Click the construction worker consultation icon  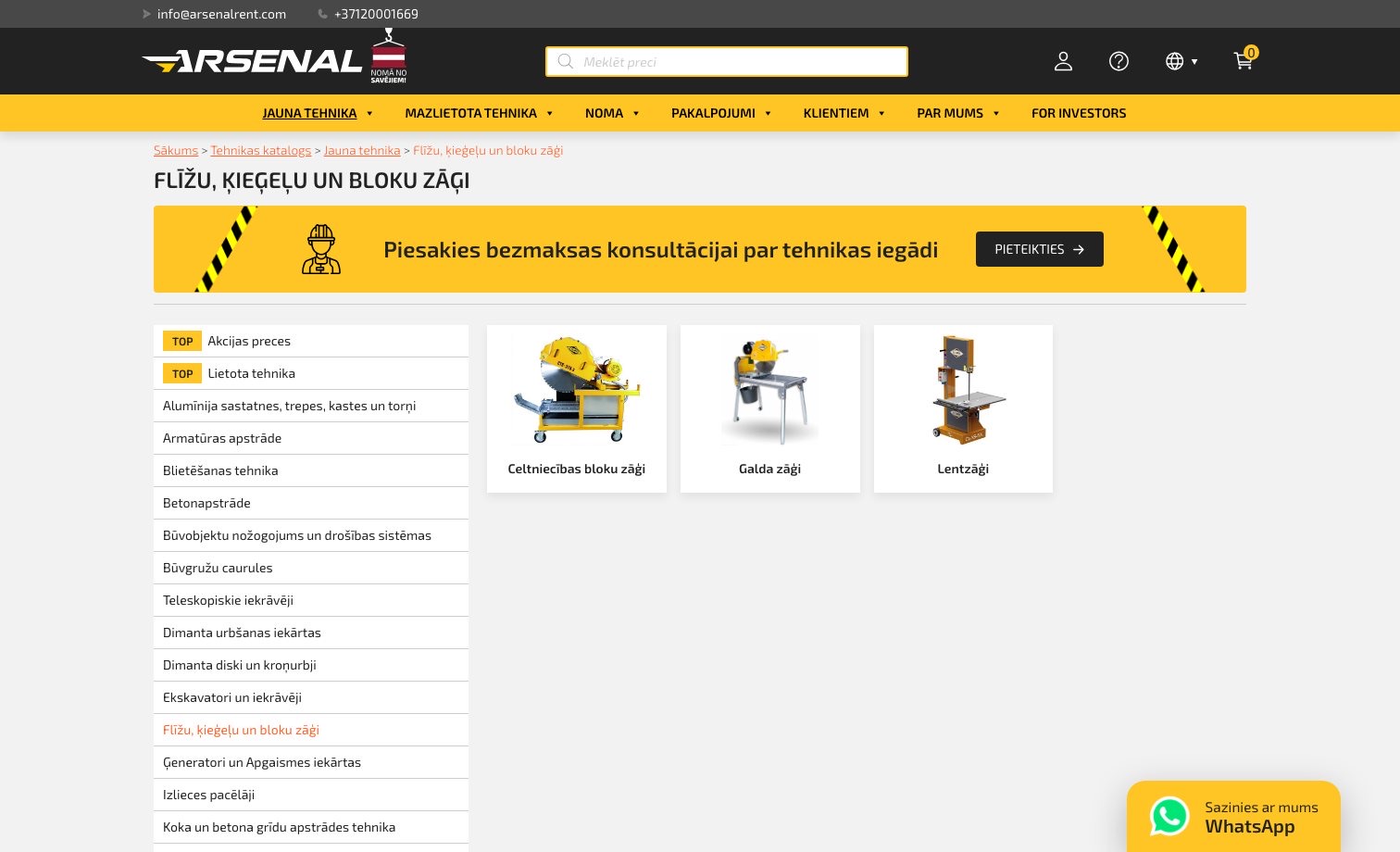coord(321,248)
